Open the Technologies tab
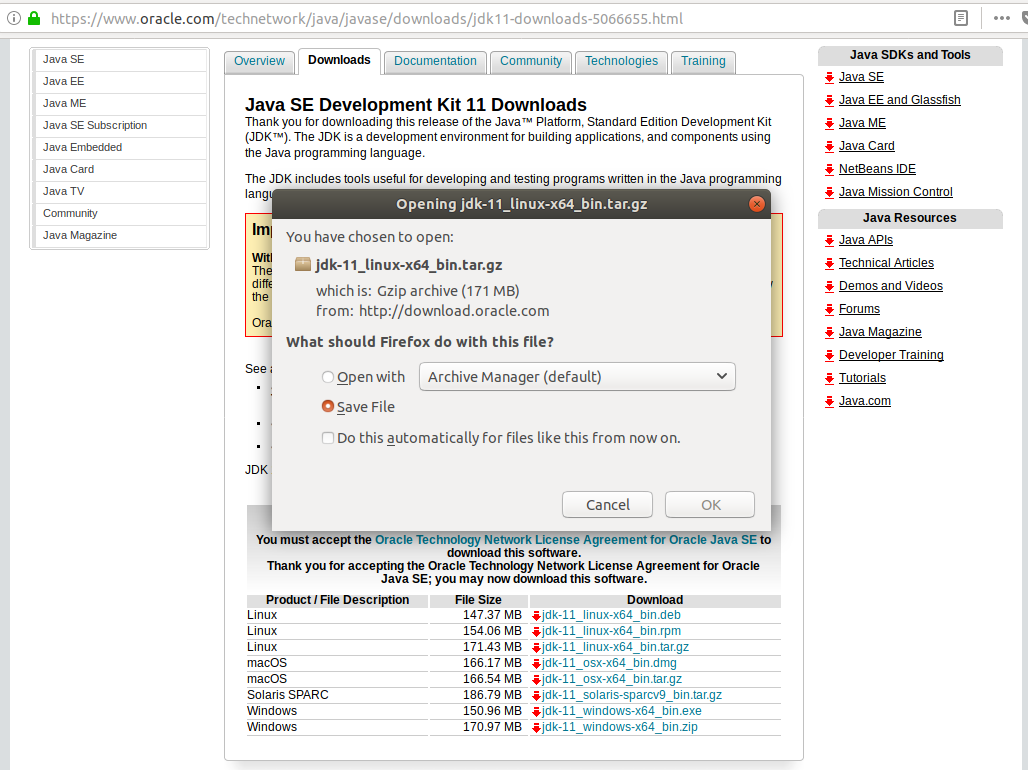The width and height of the screenshot is (1028, 770). pyautogui.click(x=622, y=61)
